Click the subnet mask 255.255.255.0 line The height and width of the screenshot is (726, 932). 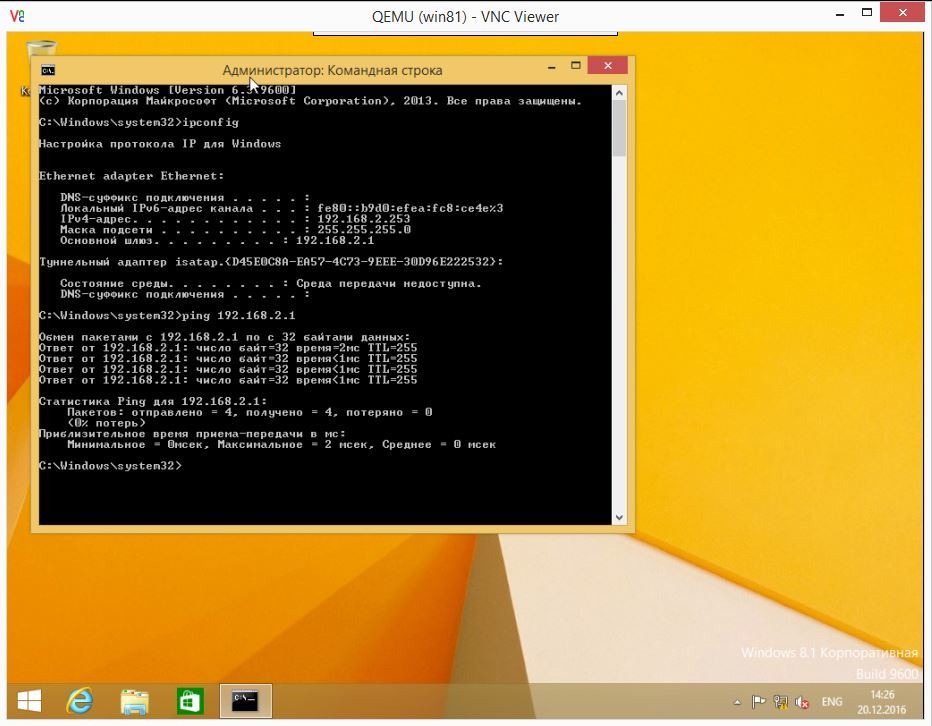point(235,230)
